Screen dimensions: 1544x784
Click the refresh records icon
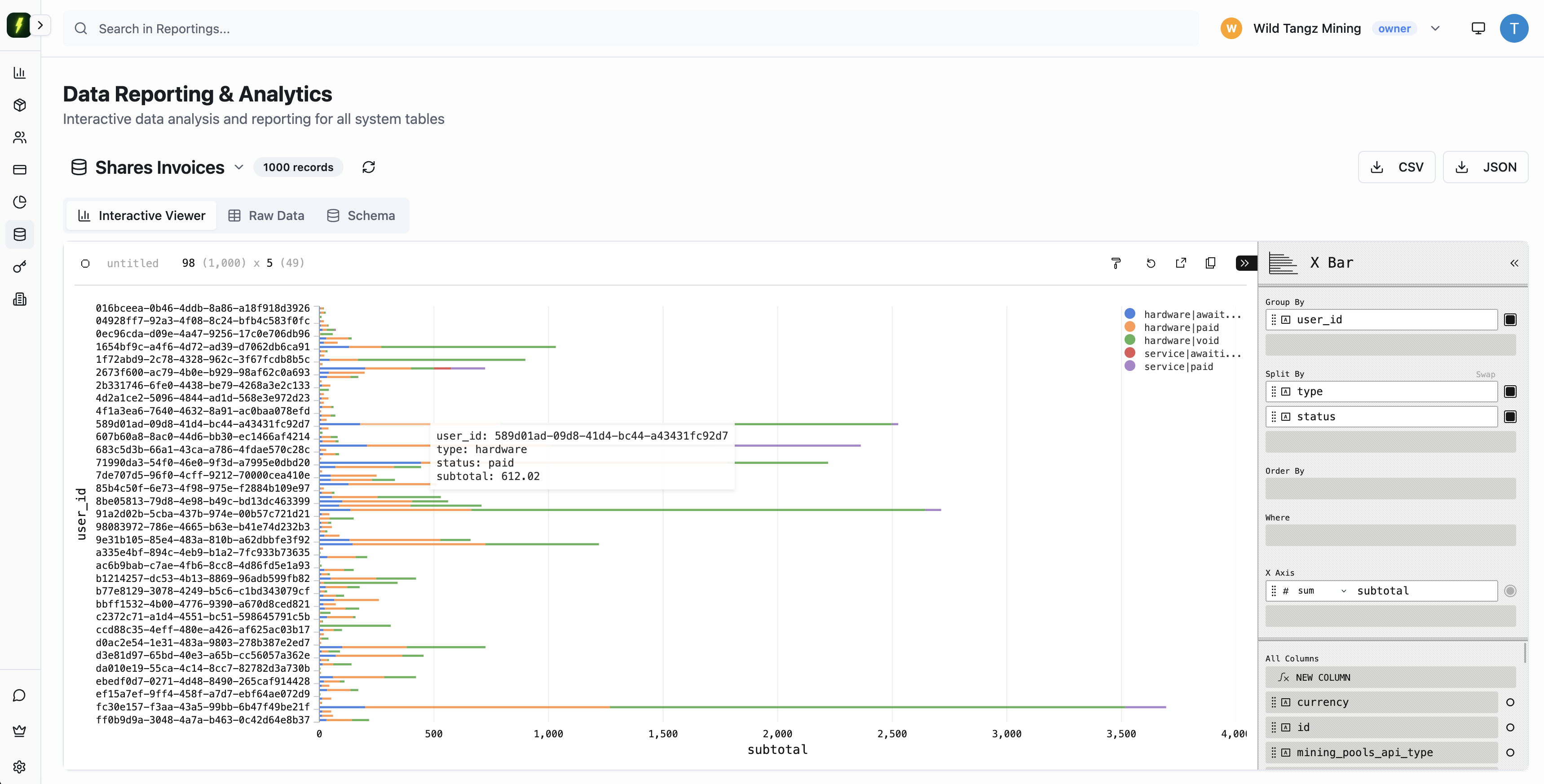369,167
